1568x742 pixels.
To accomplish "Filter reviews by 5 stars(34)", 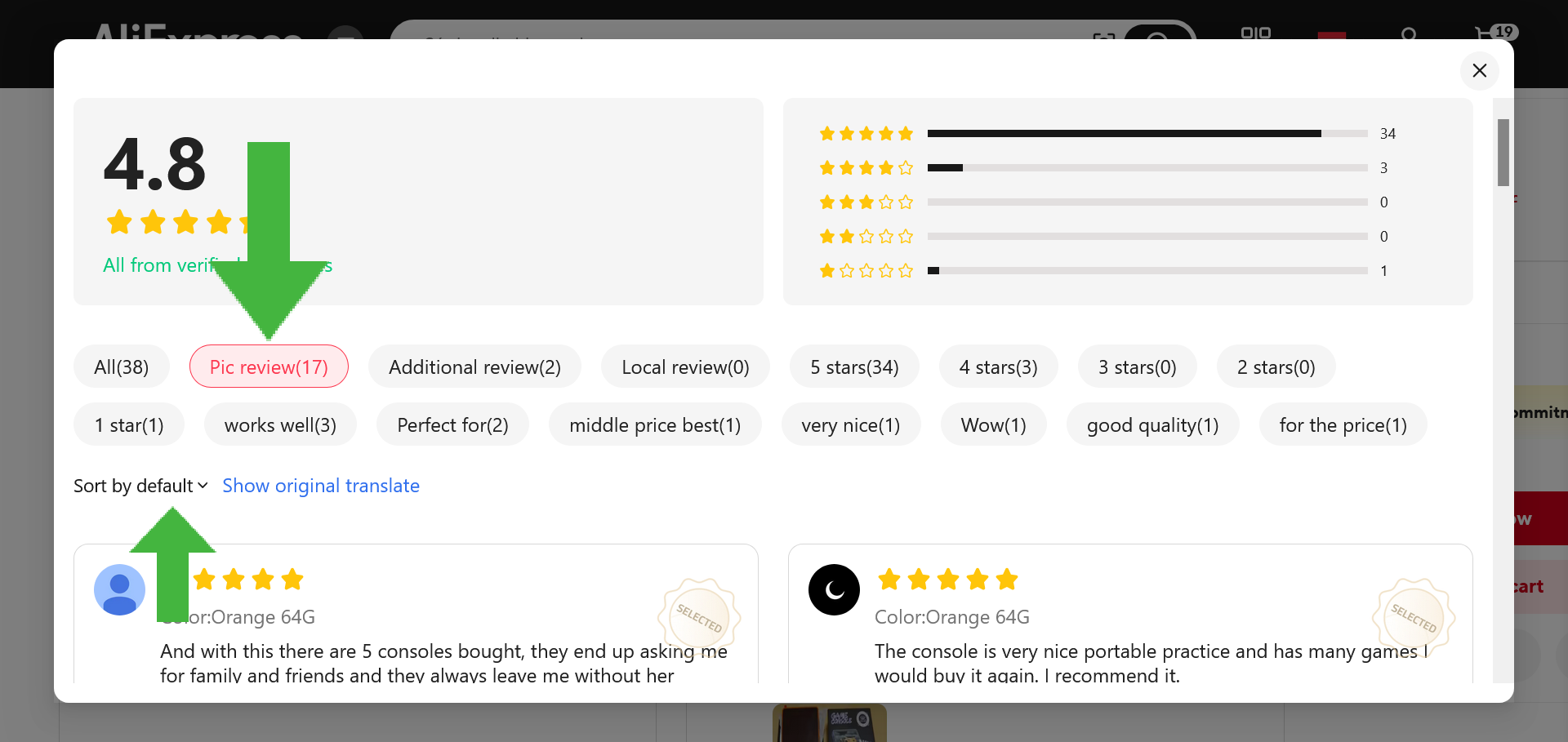I will pos(854,367).
